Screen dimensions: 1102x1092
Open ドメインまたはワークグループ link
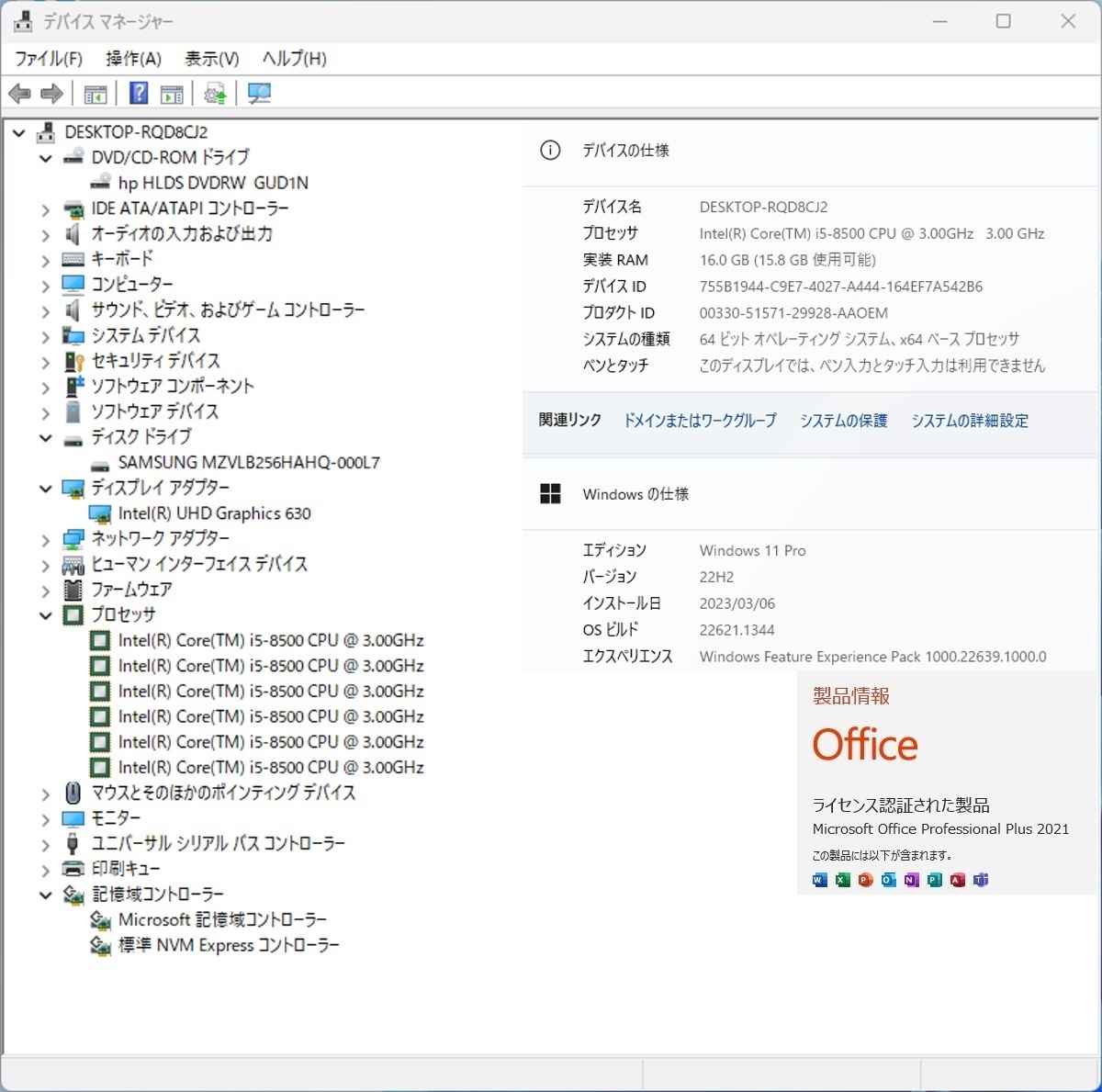coord(700,421)
